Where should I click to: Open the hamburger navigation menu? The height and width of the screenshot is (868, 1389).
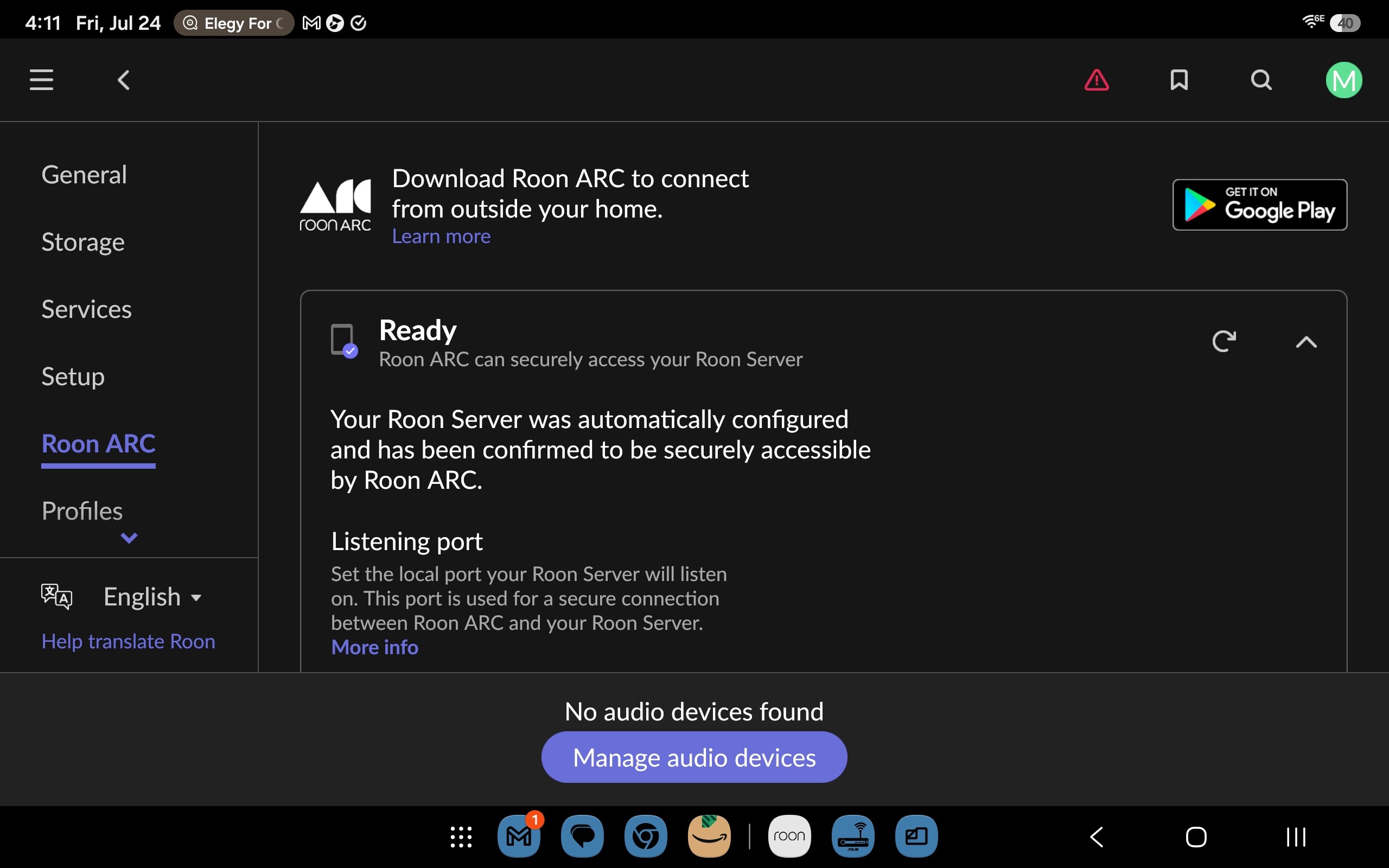point(41,80)
